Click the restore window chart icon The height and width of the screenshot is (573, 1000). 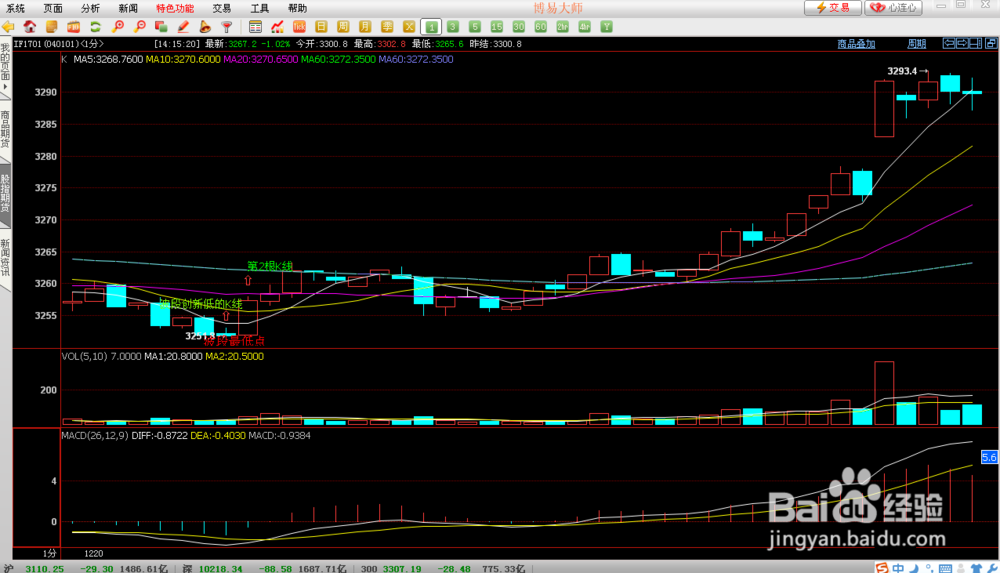click(991, 43)
